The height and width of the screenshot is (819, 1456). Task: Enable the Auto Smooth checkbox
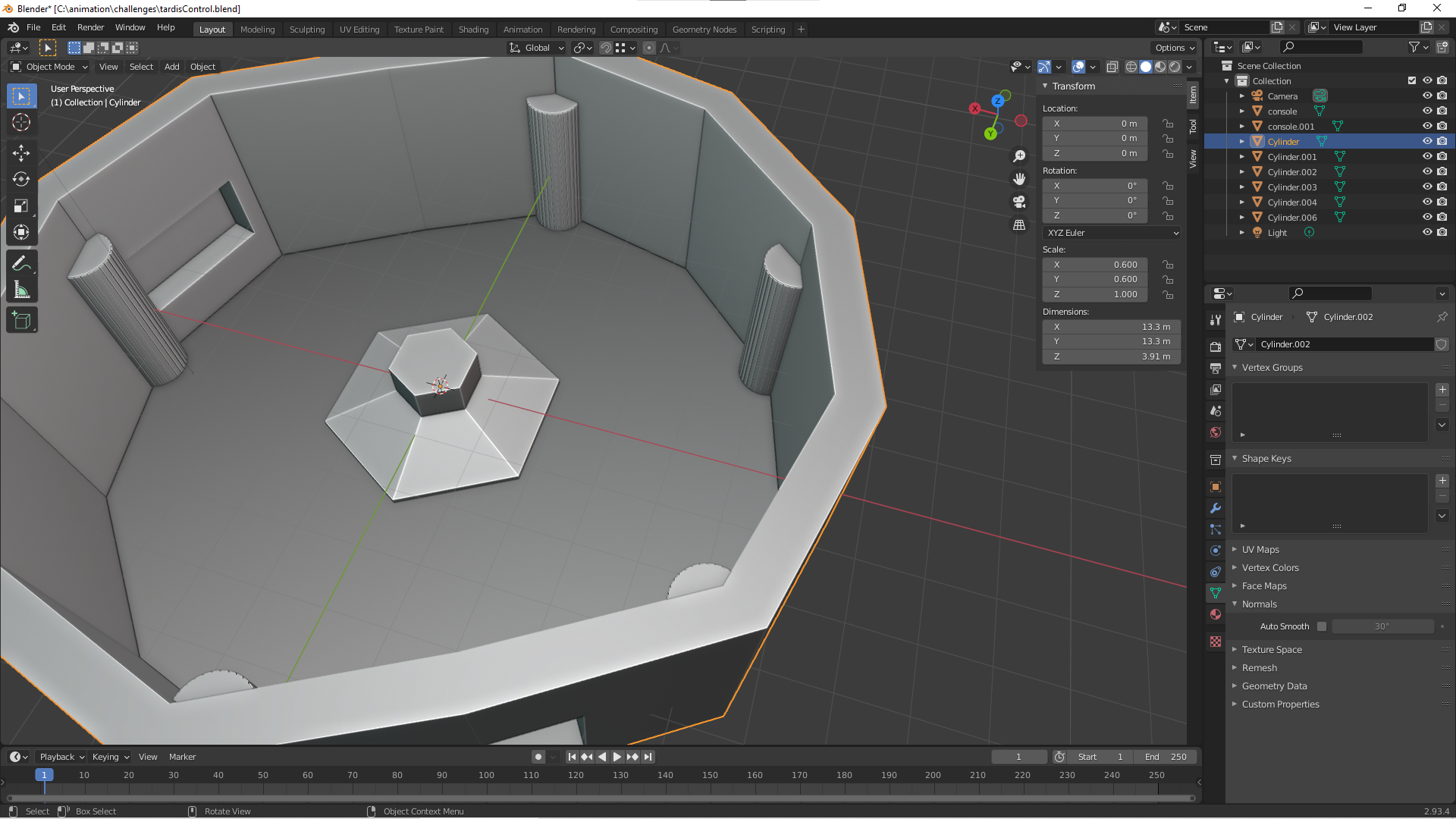click(x=1322, y=626)
